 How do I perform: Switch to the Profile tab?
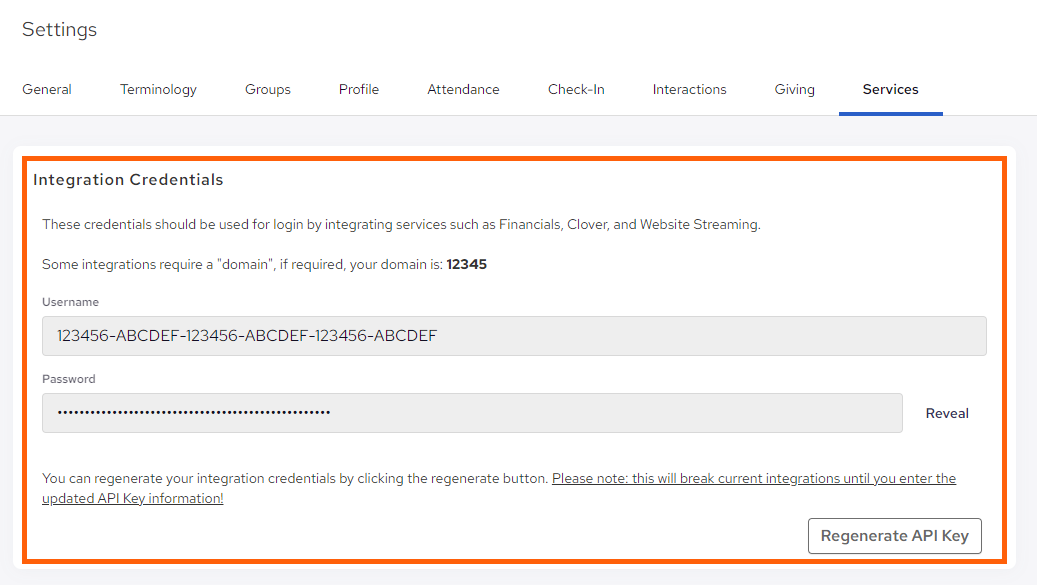pos(358,89)
